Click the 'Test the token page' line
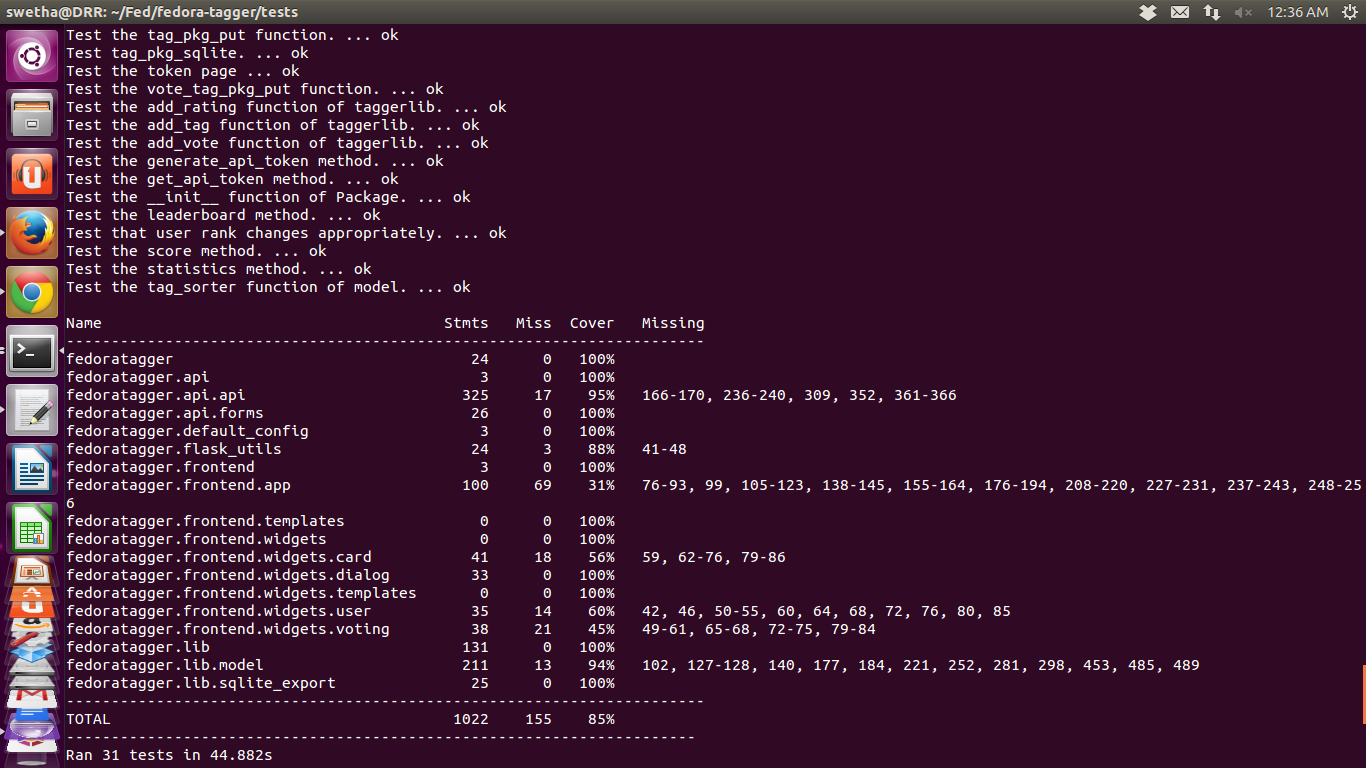The height and width of the screenshot is (768, 1366). click(183, 71)
